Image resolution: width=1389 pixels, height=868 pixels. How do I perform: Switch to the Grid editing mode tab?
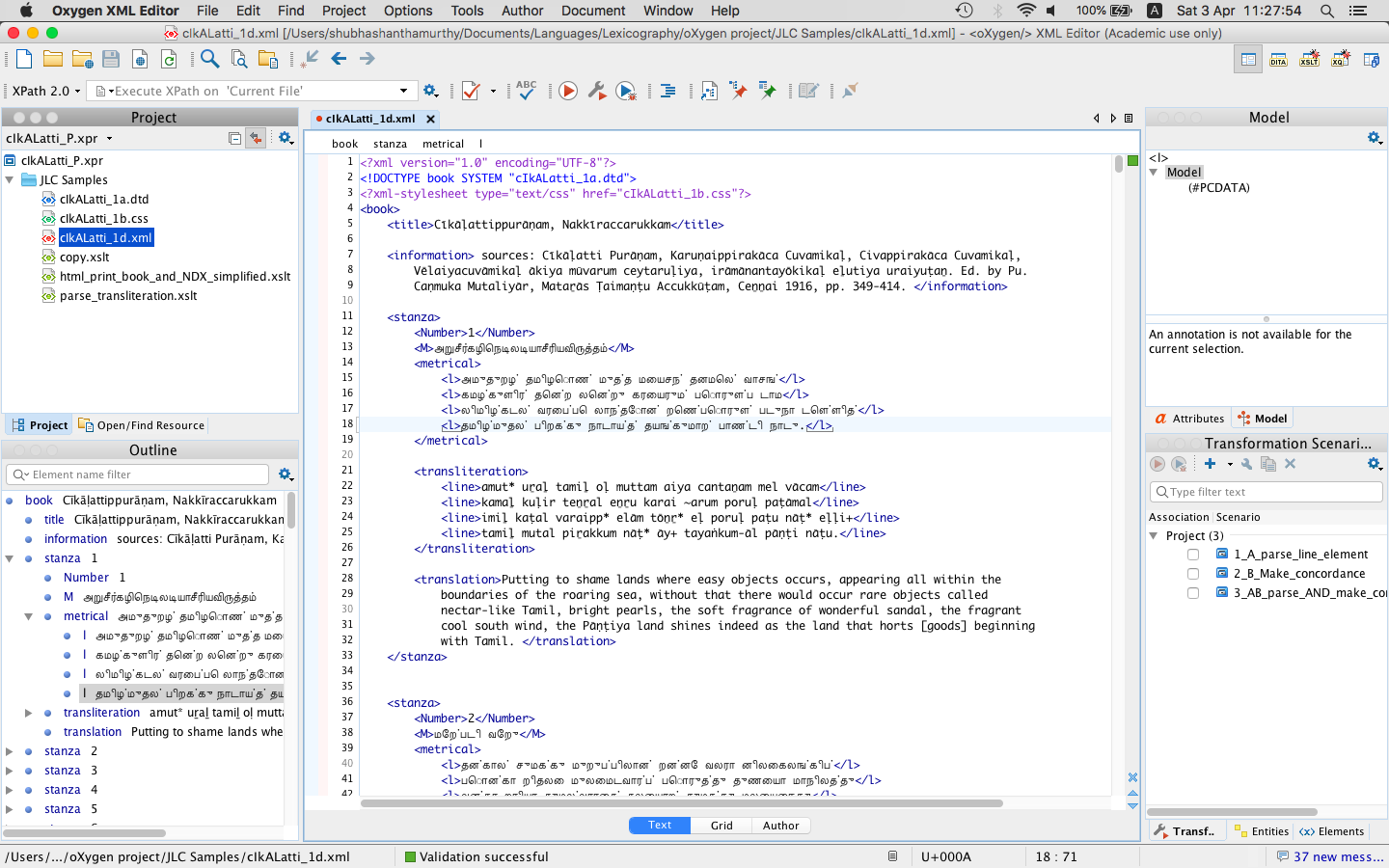coord(722,826)
